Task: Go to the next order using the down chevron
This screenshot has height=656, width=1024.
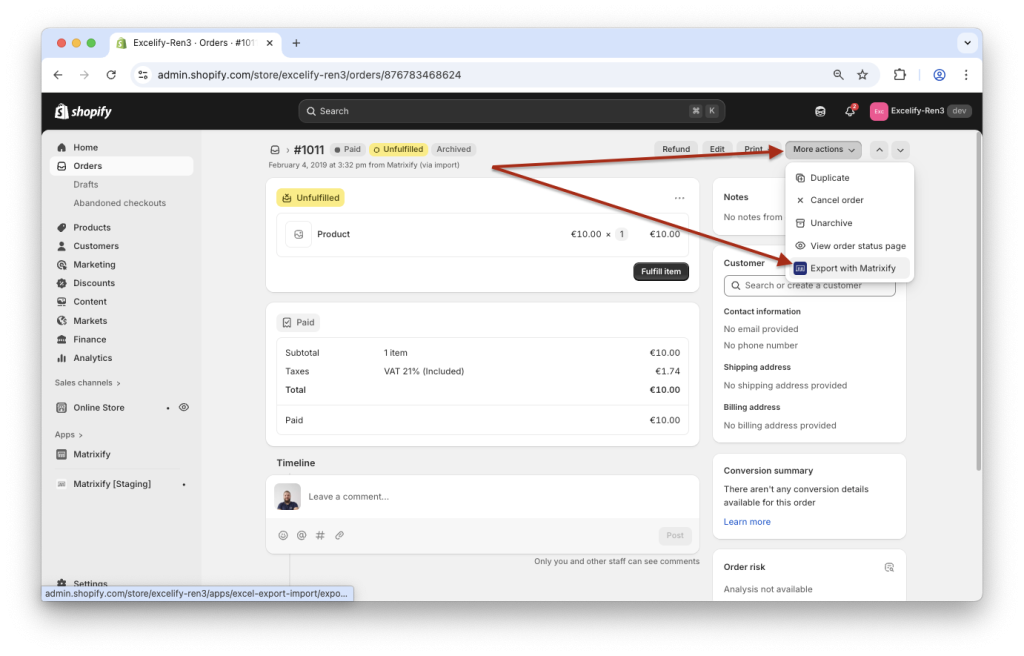Action: pos(900,148)
